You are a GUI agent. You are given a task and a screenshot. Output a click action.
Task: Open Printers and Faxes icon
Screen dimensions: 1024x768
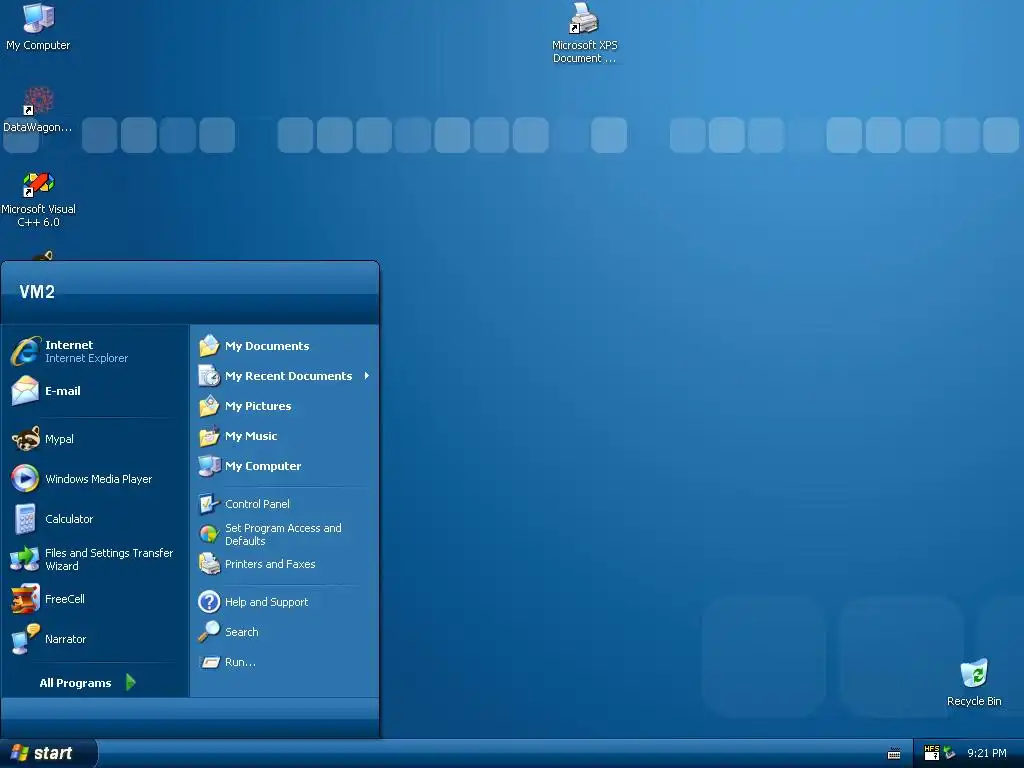click(x=209, y=564)
